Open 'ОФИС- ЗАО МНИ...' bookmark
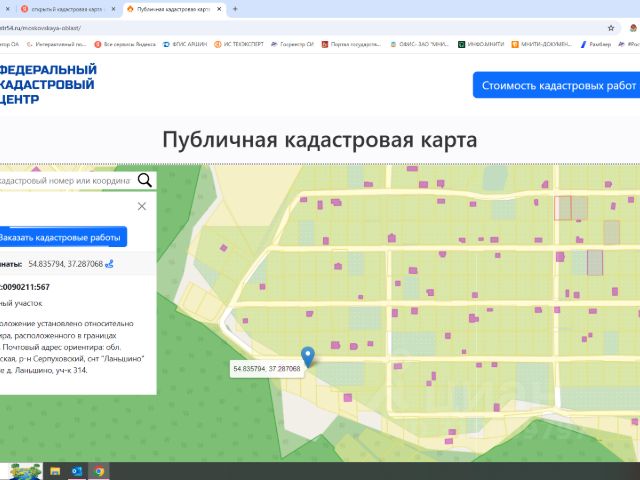Image resolution: width=640 pixels, height=480 pixels. click(419, 44)
